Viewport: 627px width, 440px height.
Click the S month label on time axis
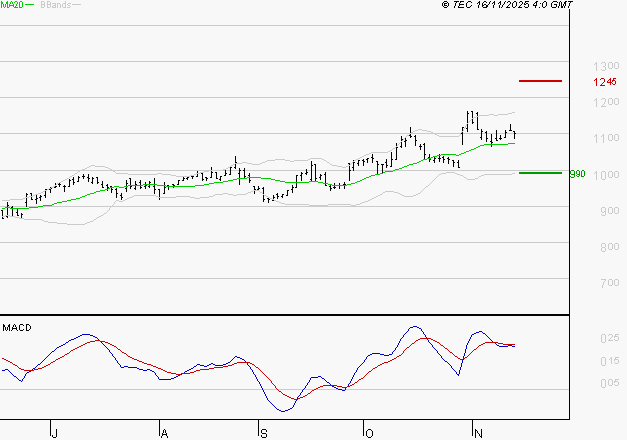click(x=264, y=433)
